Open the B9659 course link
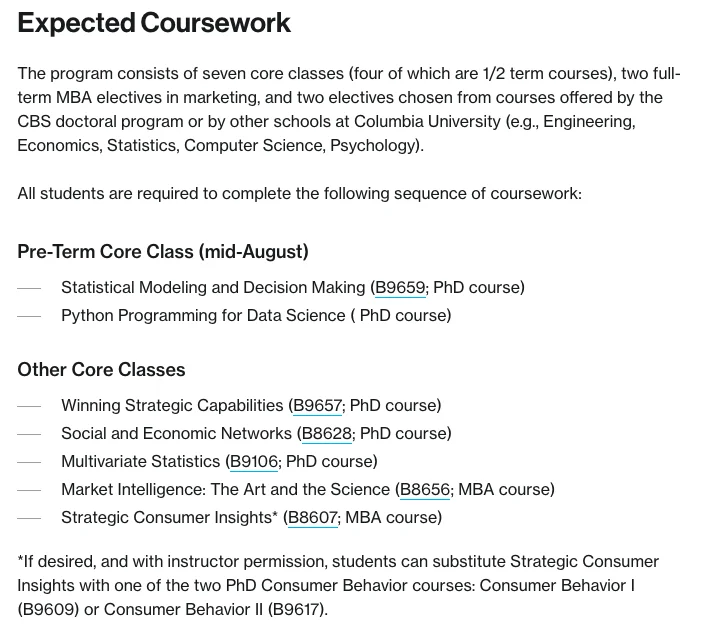The width and height of the screenshot is (707, 641). point(400,288)
